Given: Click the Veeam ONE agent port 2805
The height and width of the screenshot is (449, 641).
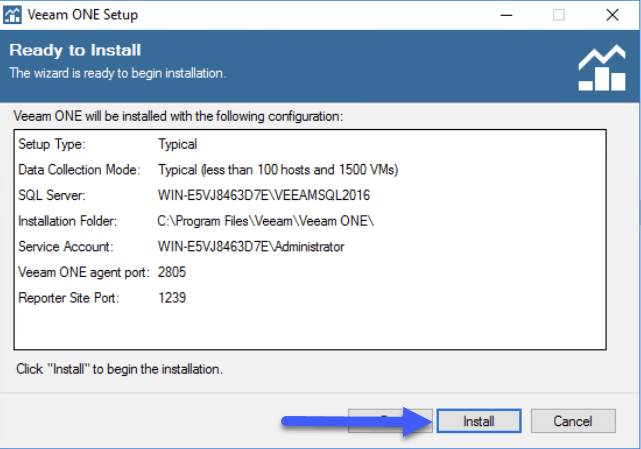Looking at the screenshot, I should coord(172,272).
